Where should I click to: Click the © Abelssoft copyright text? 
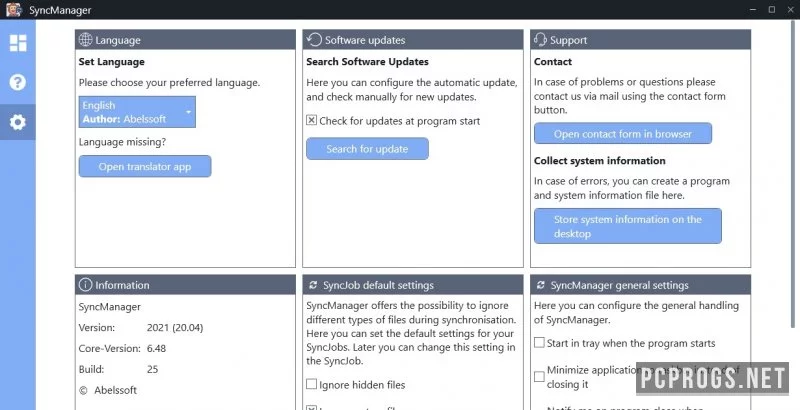tap(108, 390)
